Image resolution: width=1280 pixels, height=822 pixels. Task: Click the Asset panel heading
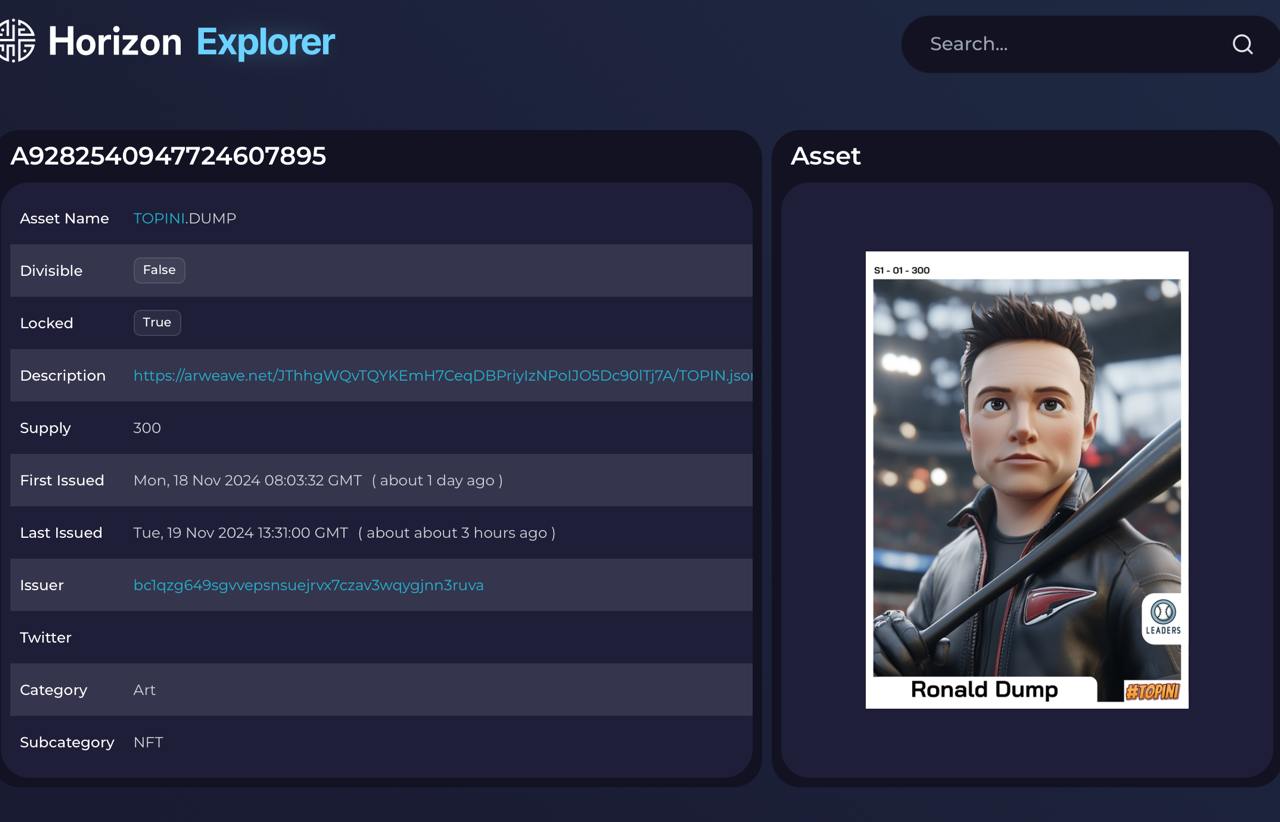[826, 156]
